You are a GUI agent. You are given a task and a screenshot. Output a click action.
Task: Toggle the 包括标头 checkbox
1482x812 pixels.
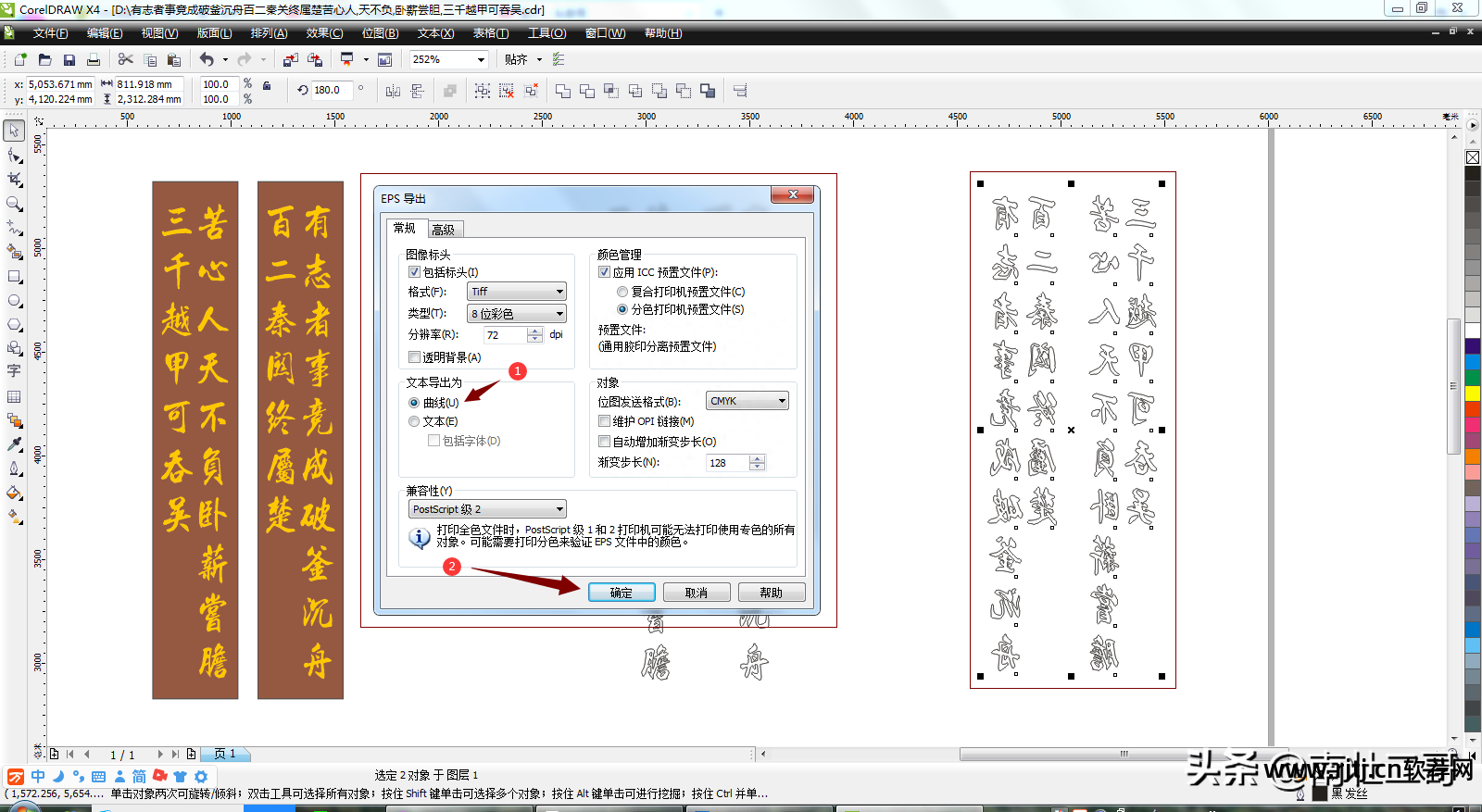coord(414,272)
